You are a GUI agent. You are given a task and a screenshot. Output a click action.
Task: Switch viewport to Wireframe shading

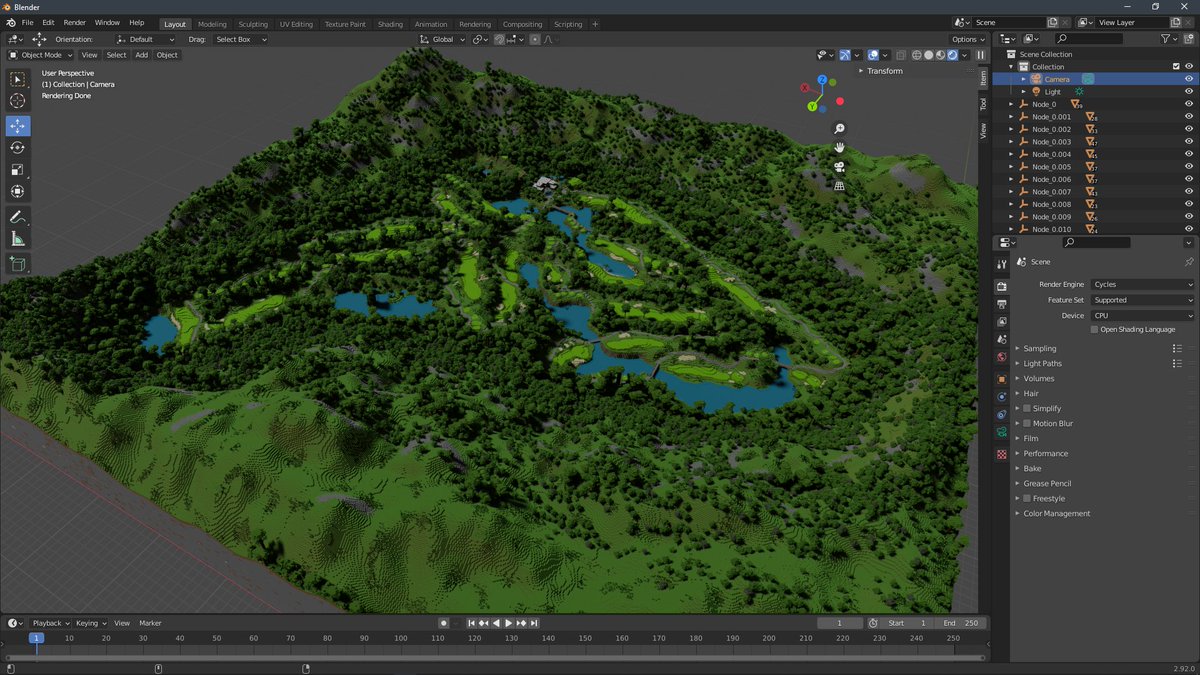pos(915,55)
